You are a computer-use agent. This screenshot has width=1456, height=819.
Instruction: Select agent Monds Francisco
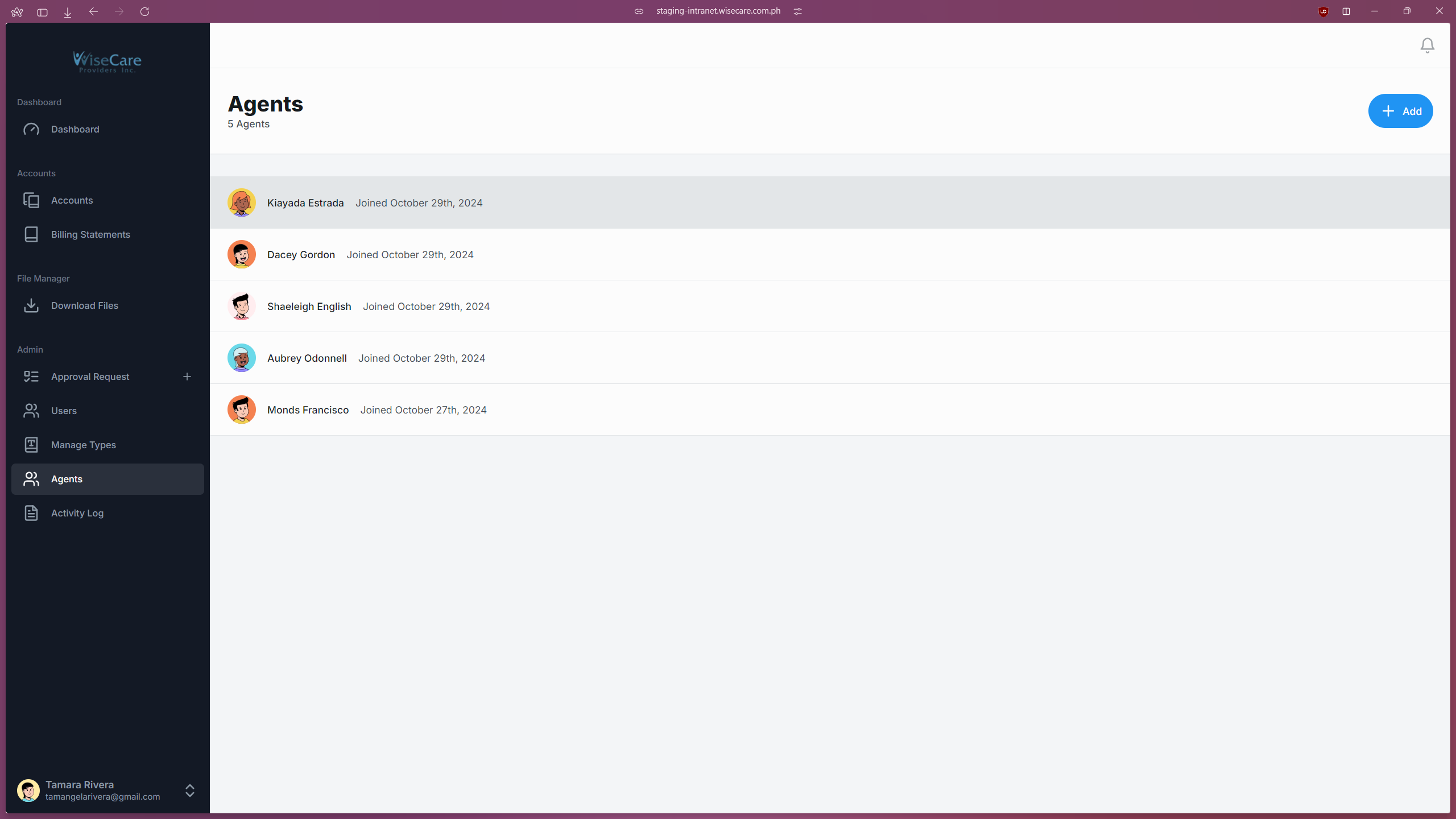308,409
